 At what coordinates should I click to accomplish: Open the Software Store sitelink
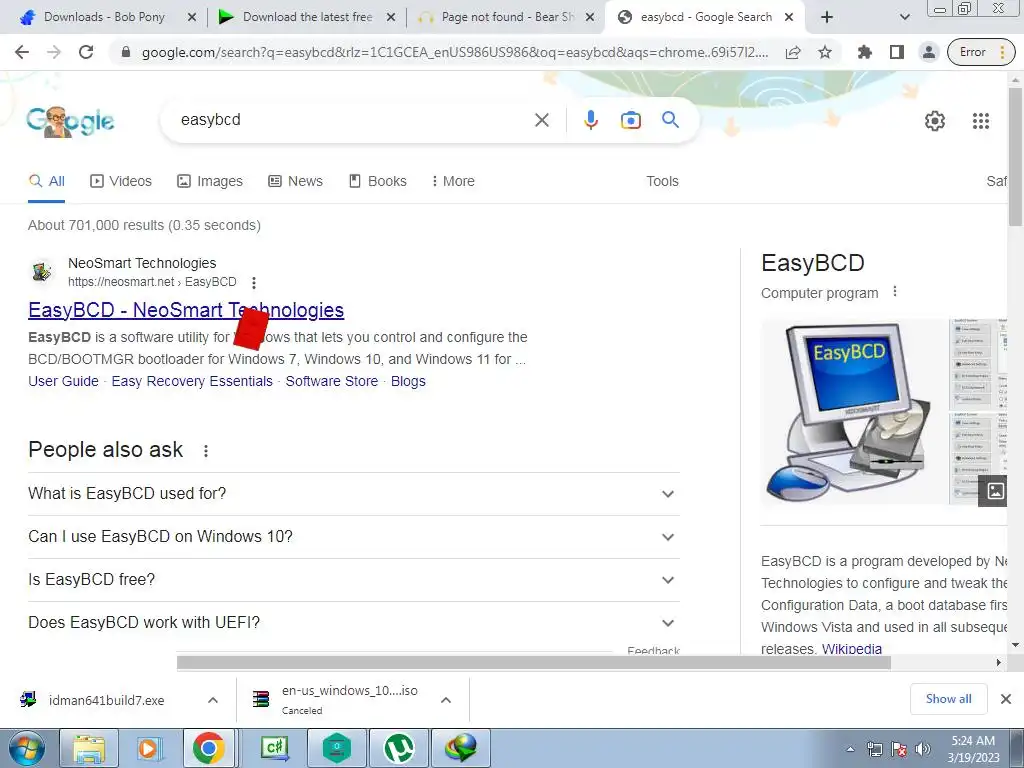pyautogui.click(x=332, y=381)
